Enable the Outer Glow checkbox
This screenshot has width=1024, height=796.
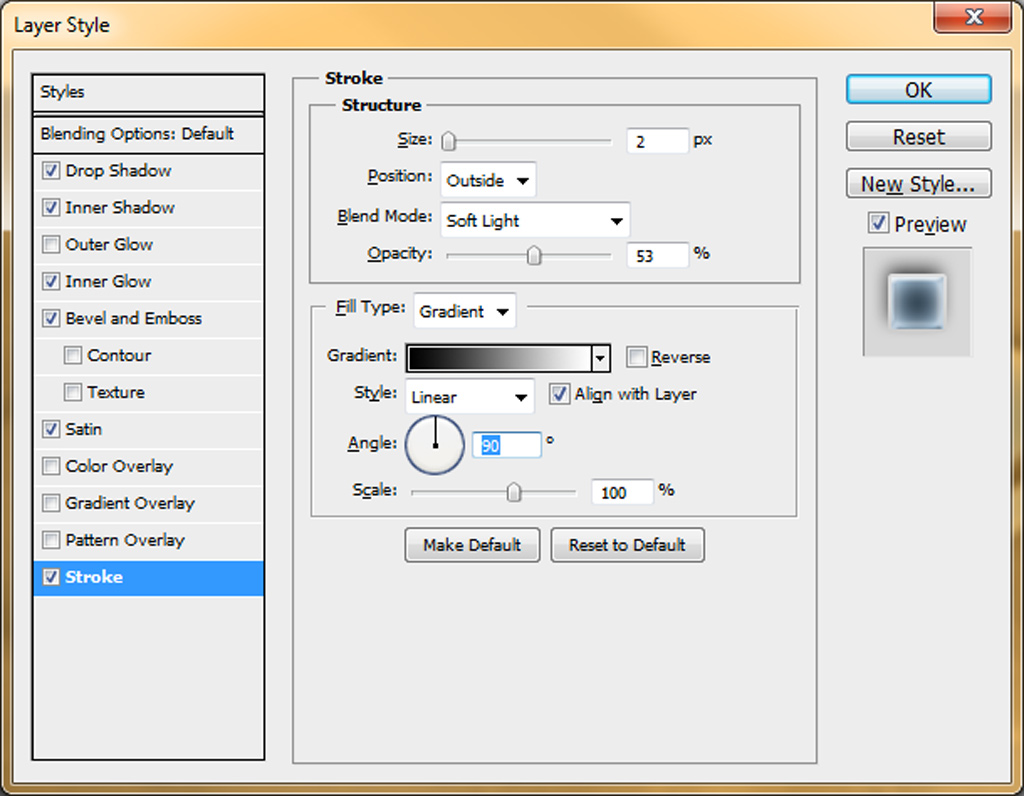pos(51,245)
